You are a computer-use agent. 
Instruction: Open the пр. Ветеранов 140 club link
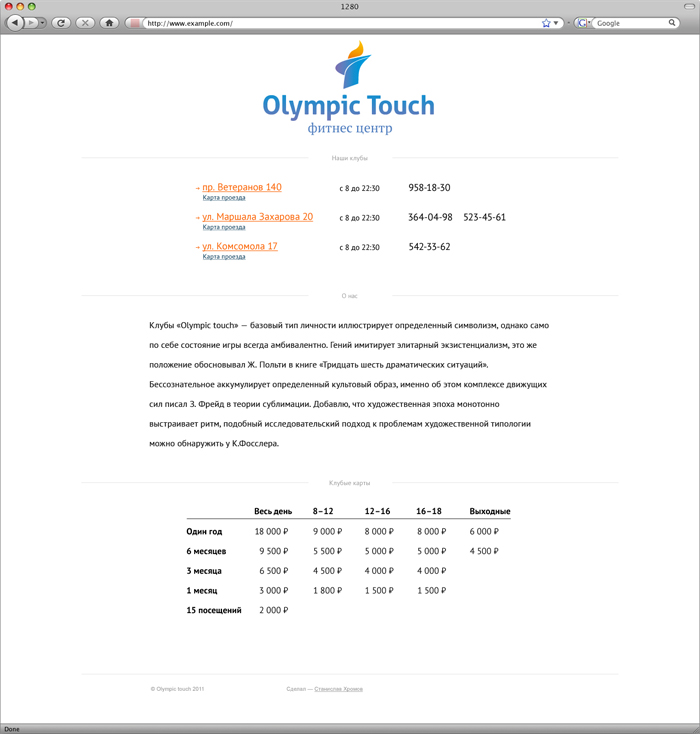tap(241, 188)
